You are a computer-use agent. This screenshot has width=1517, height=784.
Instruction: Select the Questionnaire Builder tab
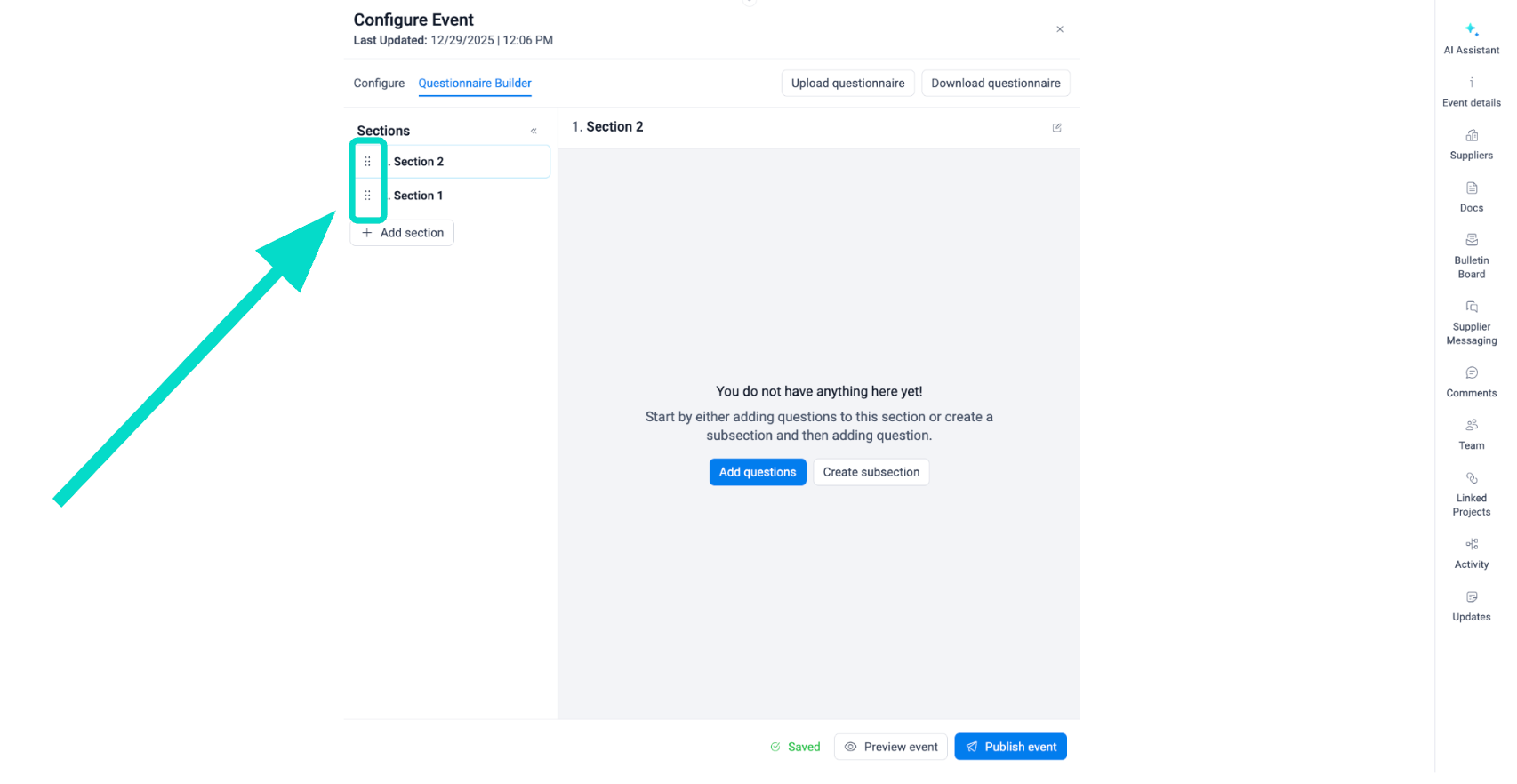tap(475, 84)
